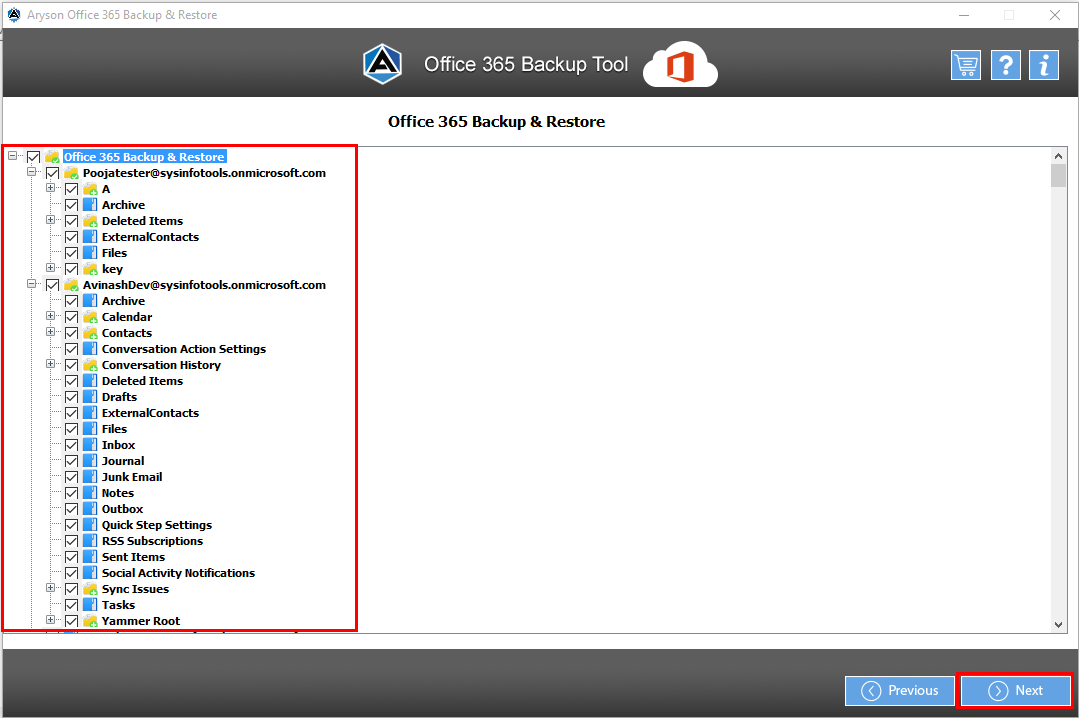This screenshot has height=718, width=1079.
Task: Click the Aryson logo in header
Action: pyautogui.click(x=383, y=64)
